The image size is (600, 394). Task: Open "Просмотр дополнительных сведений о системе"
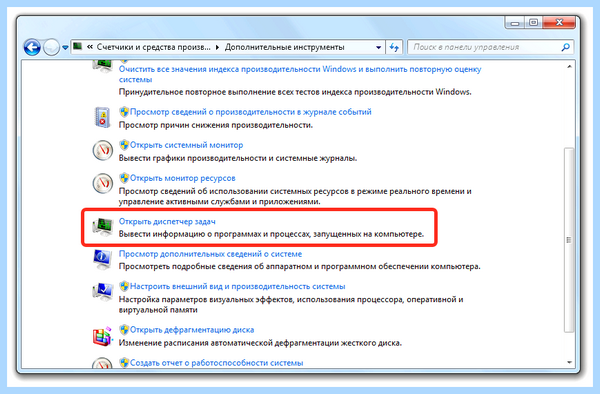pos(210,254)
